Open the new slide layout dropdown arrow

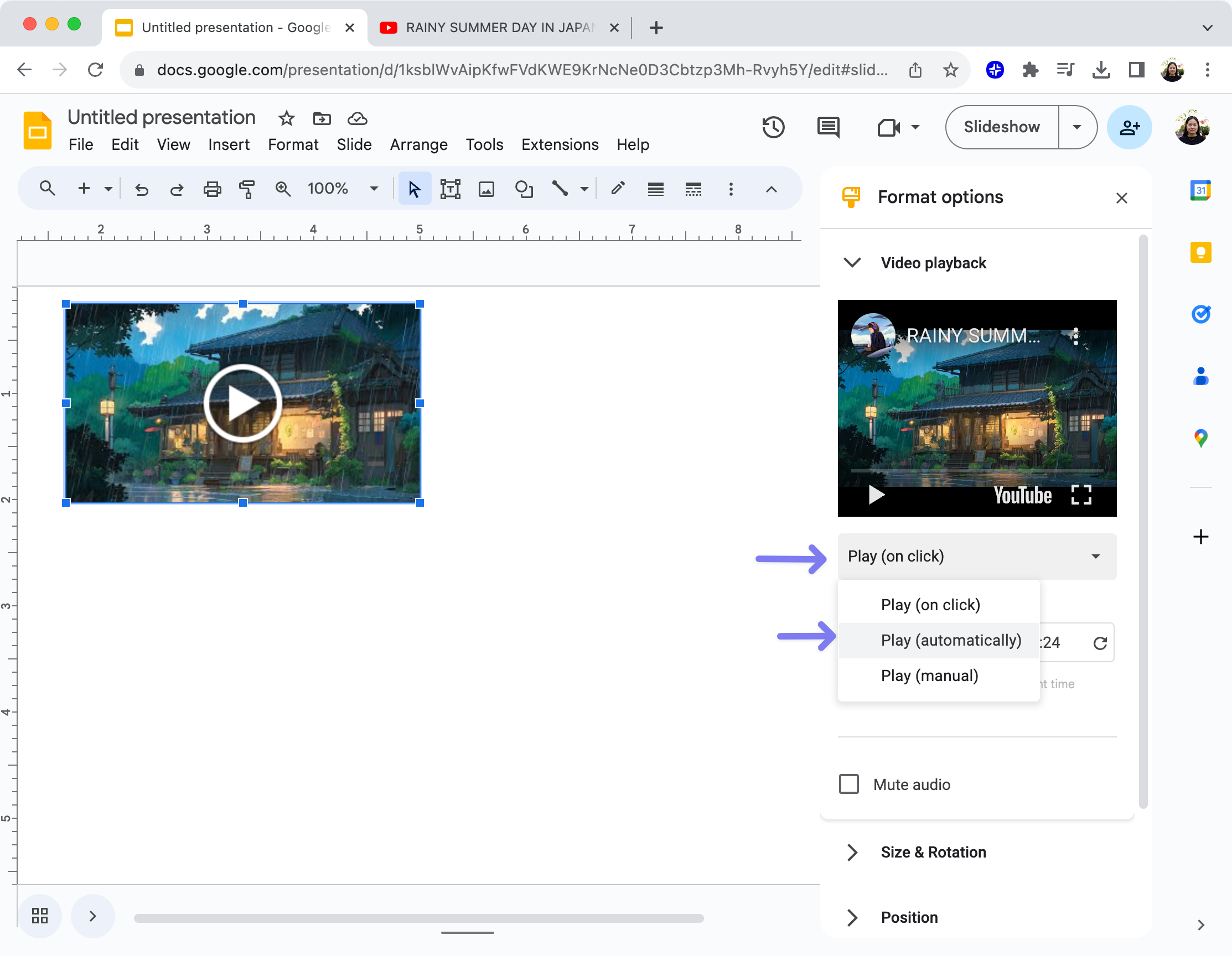coord(108,189)
